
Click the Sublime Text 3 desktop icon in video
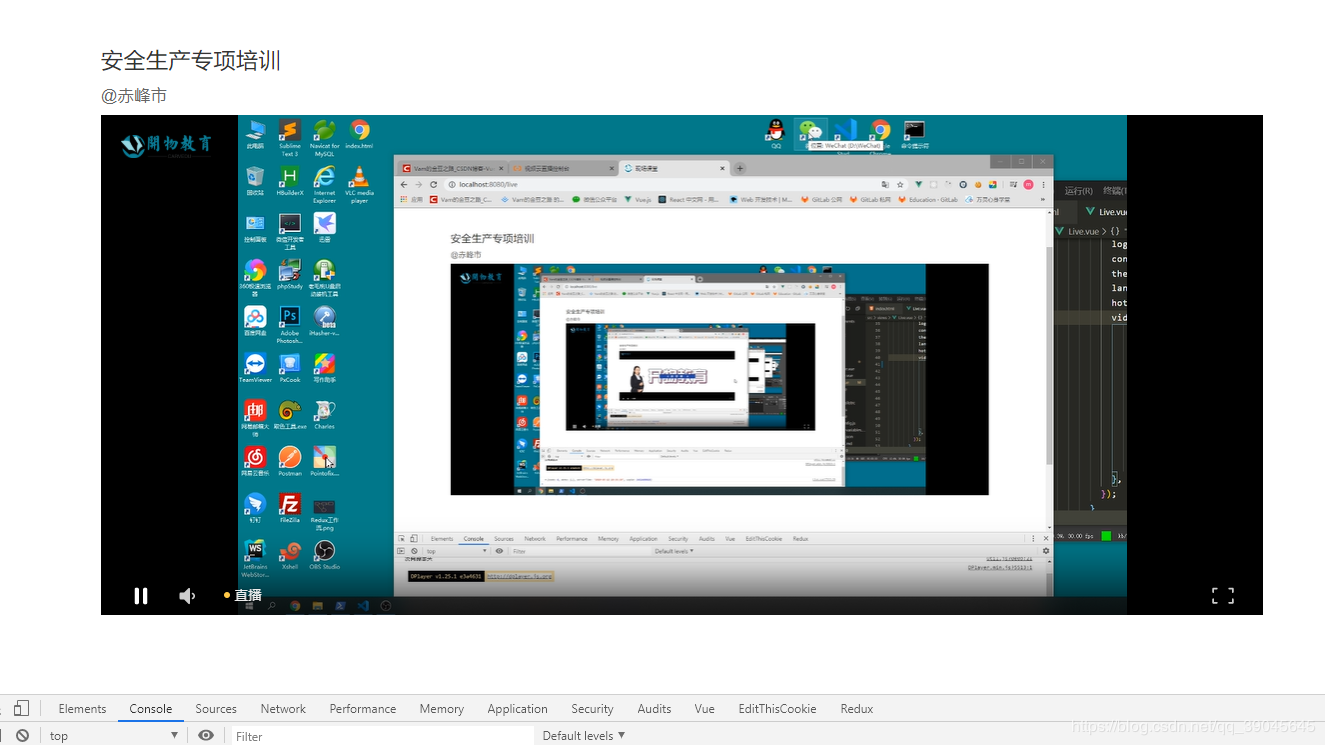click(289, 138)
